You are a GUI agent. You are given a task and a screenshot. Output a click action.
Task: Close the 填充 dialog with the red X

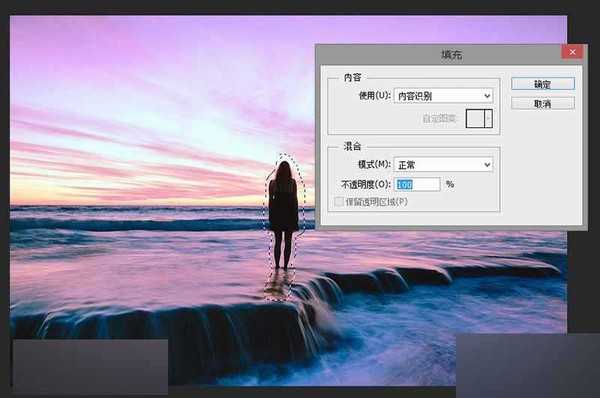572,52
